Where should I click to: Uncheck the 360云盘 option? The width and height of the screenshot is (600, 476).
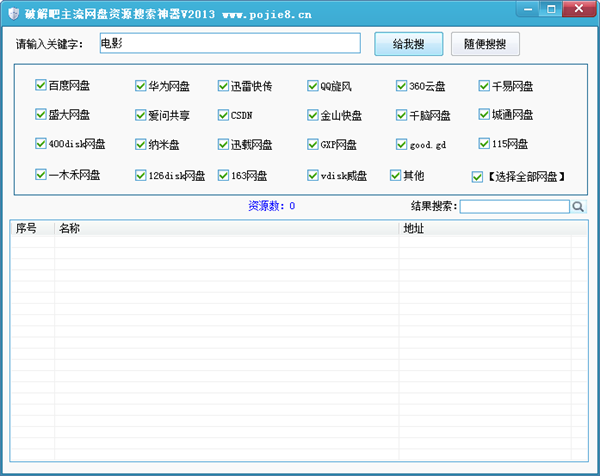(402, 86)
